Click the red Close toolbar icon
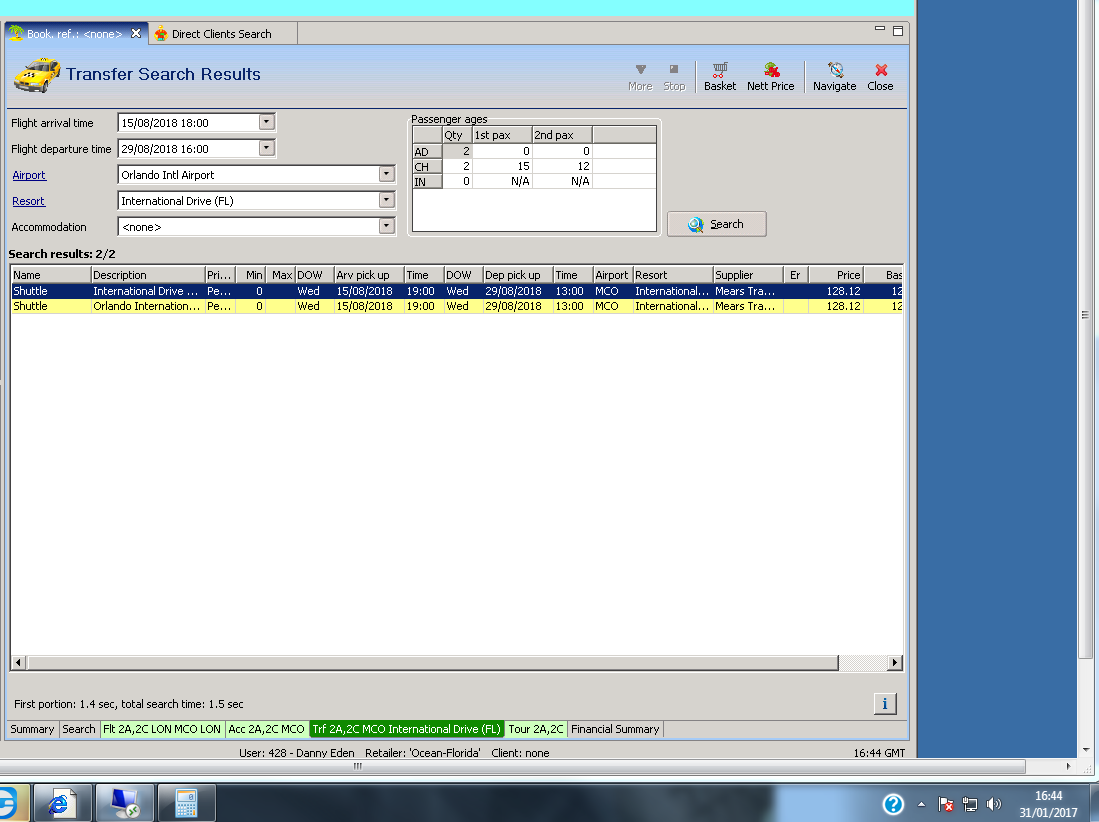The width and height of the screenshot is (1099, 822). point(880,77)
